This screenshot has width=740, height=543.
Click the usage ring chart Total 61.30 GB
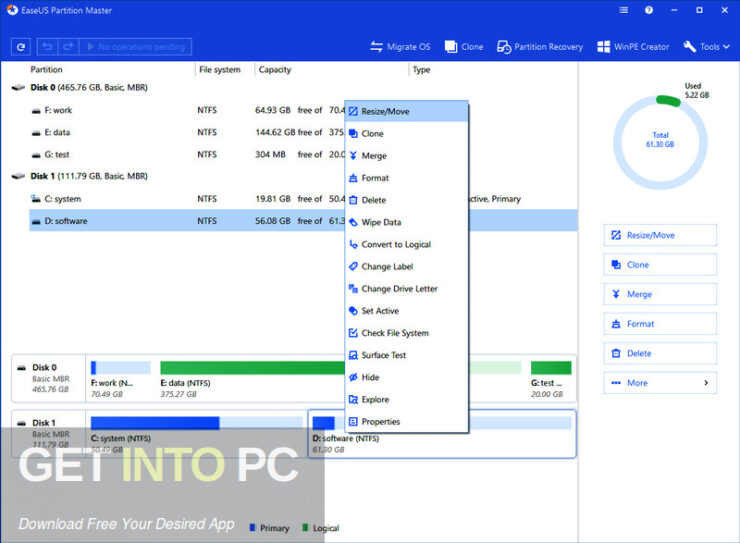660,140
